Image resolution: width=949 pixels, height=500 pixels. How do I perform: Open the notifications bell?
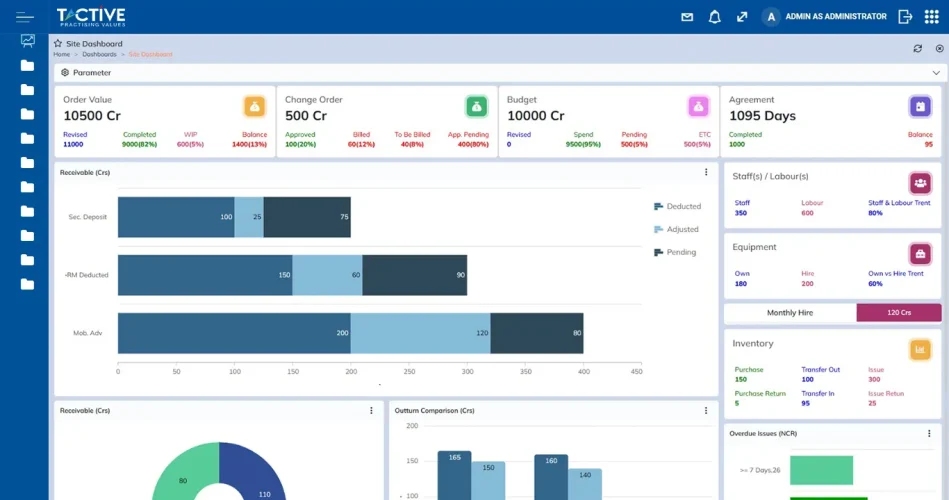coord(715,17)
